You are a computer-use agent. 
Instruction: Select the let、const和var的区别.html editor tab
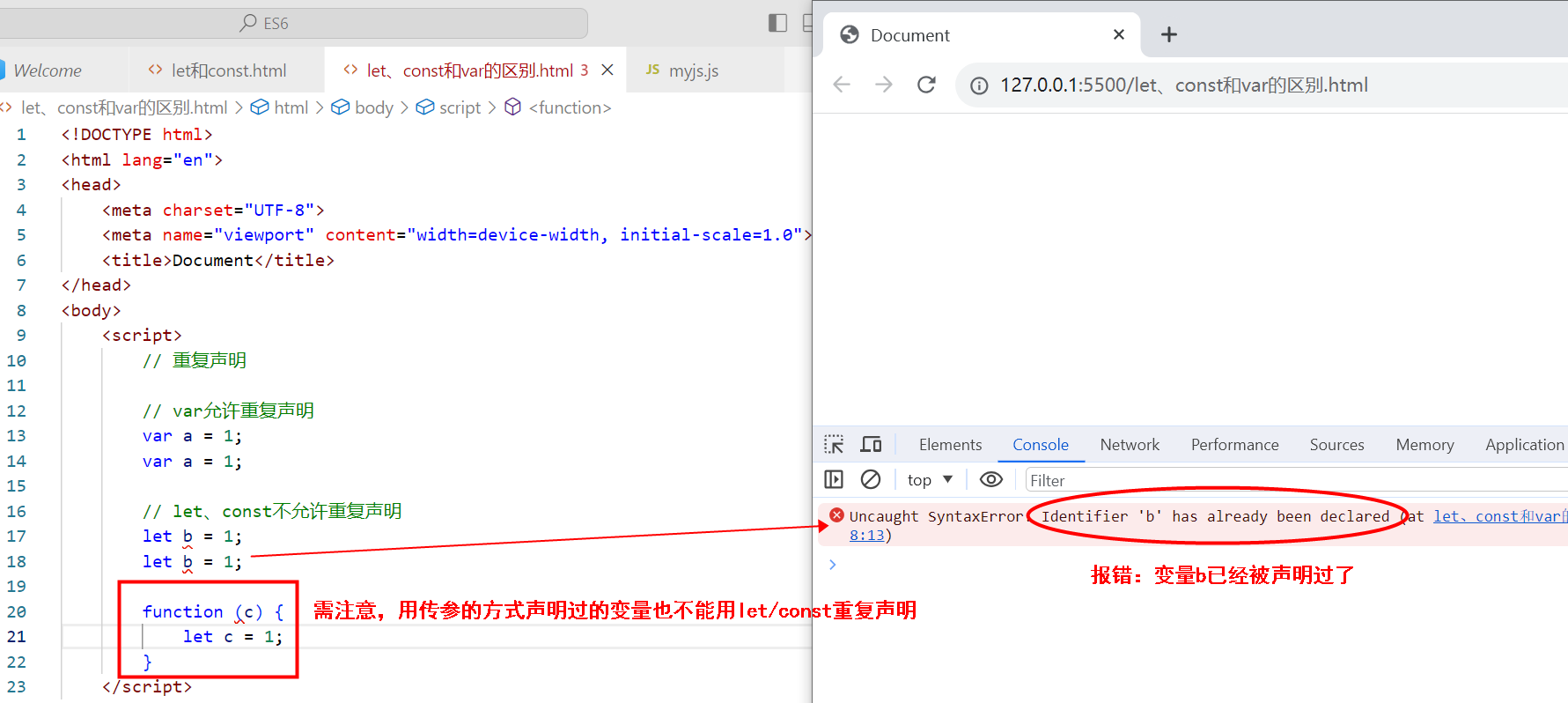click(x=469, y=70)
